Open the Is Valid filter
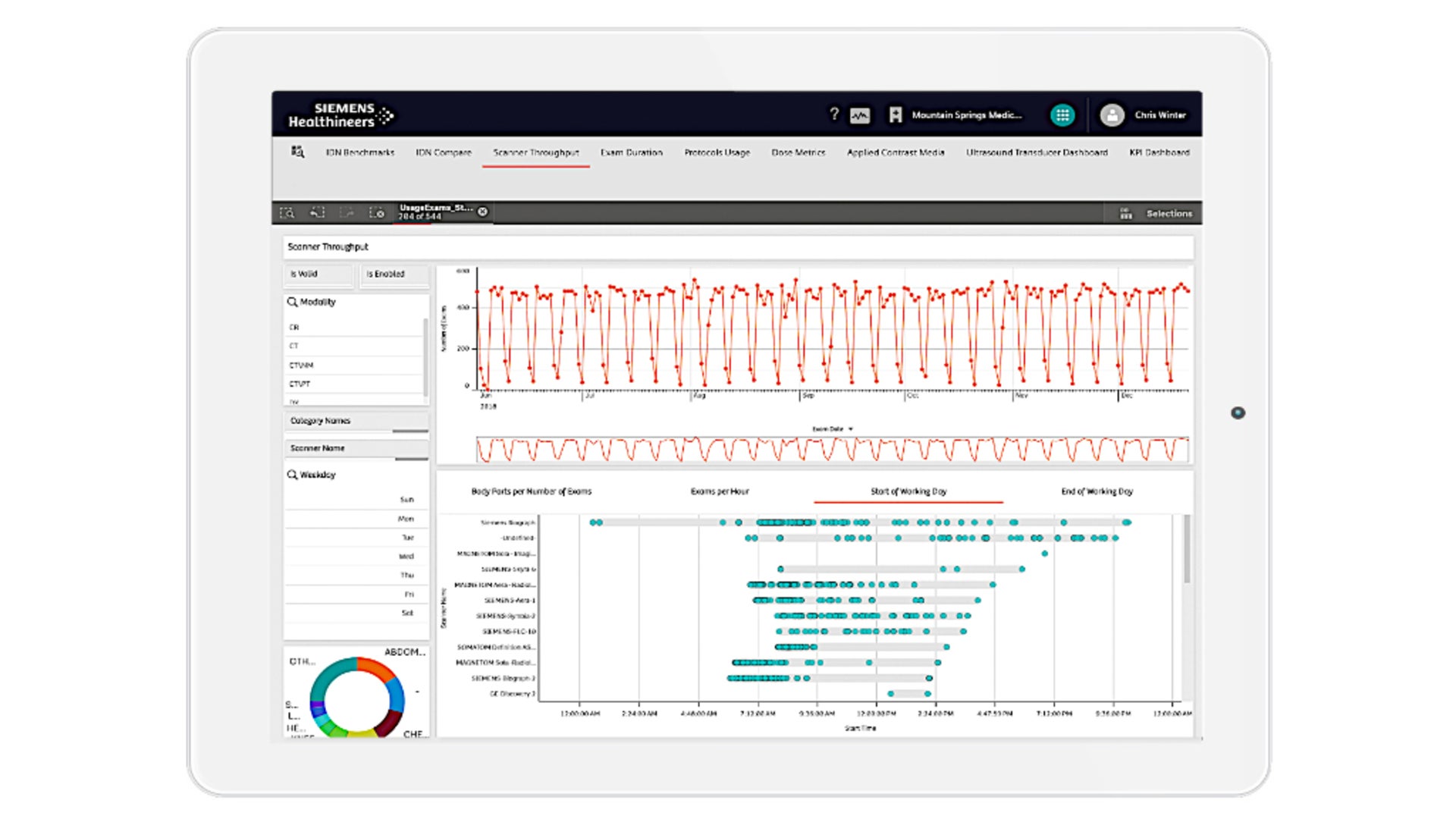This screenshot has width=1456, height=819. [x=318, y=275]
